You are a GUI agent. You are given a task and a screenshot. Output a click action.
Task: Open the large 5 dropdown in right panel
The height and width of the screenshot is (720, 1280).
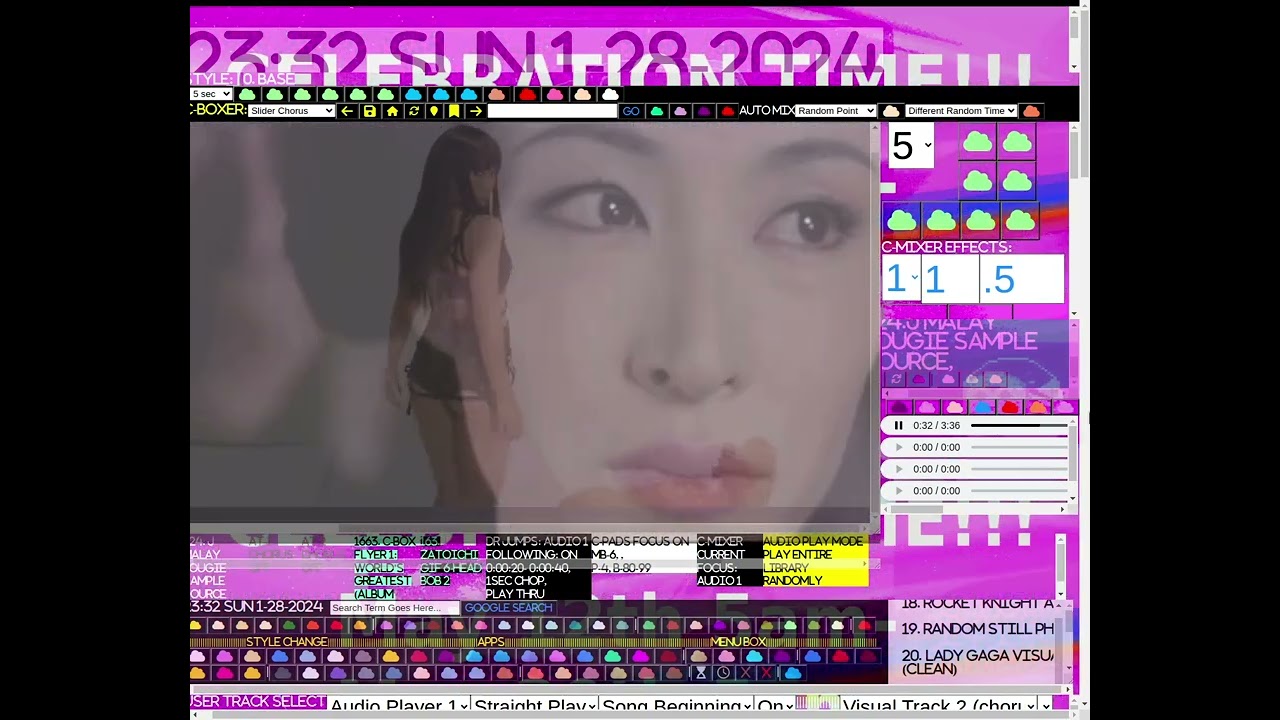click(910, 146)
